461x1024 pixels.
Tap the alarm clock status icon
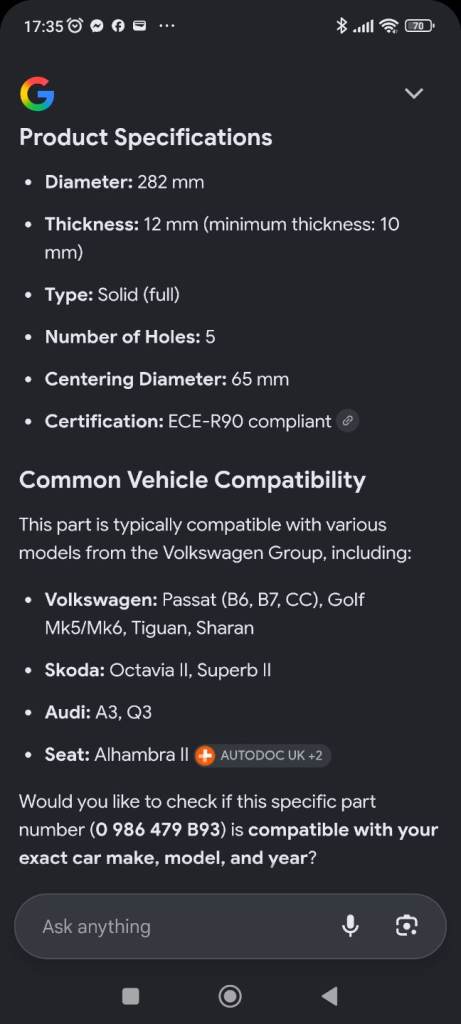tap(76, 26)
